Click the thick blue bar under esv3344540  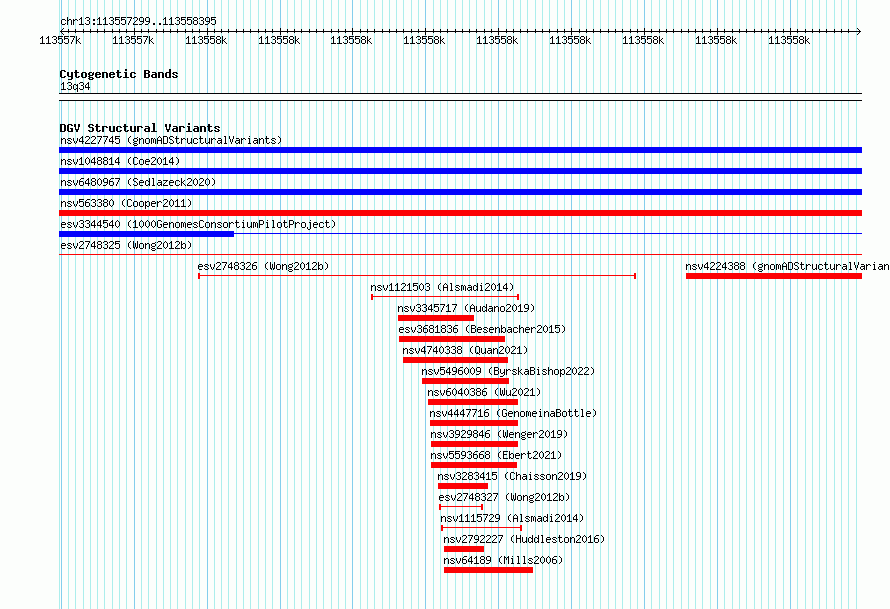[x=146, y=234]
